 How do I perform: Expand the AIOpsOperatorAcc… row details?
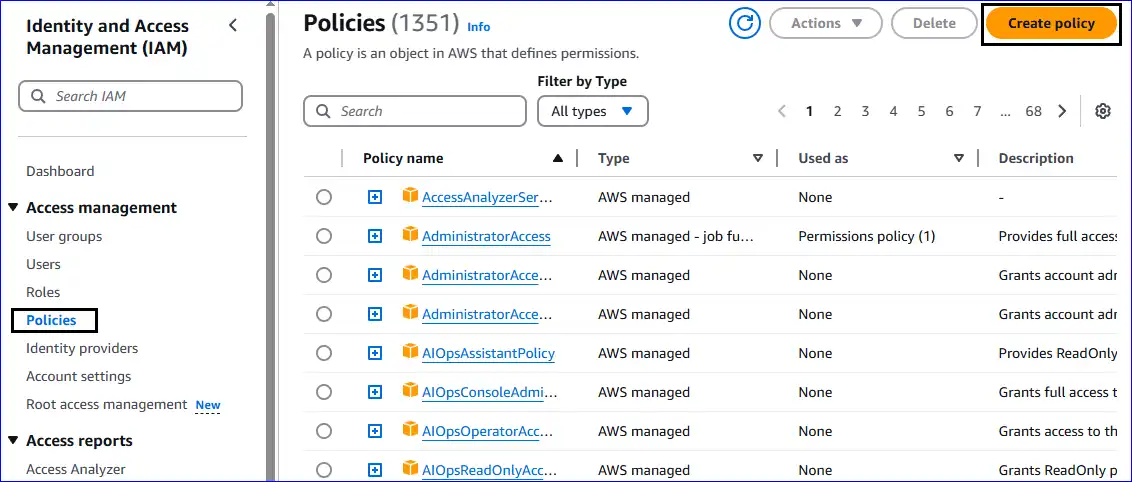(x=375, y=431)
